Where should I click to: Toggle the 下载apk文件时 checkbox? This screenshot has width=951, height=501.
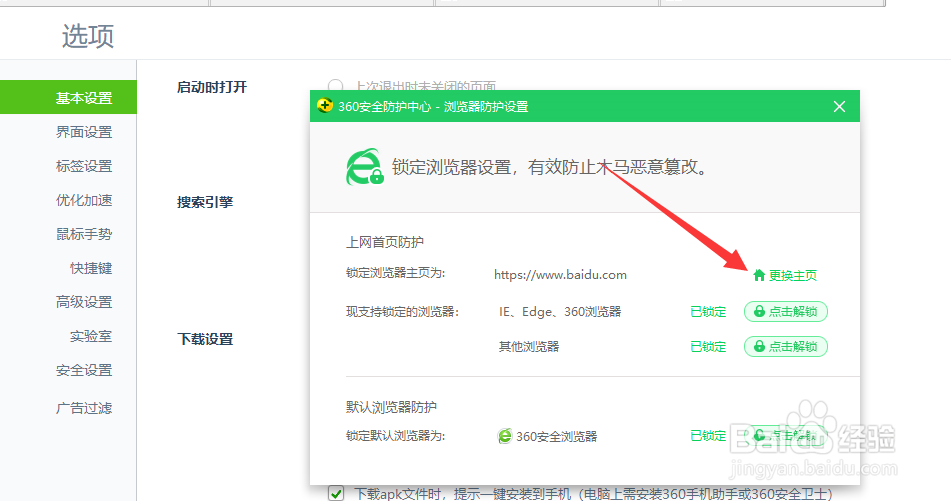click(336, 493)
